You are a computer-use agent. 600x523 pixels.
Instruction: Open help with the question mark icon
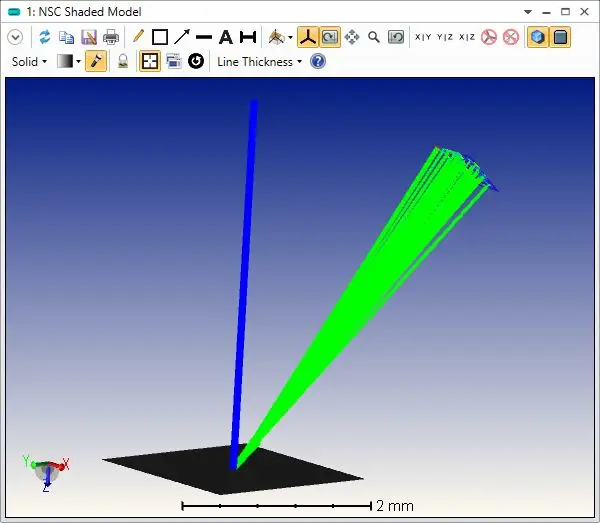(318, 61)
